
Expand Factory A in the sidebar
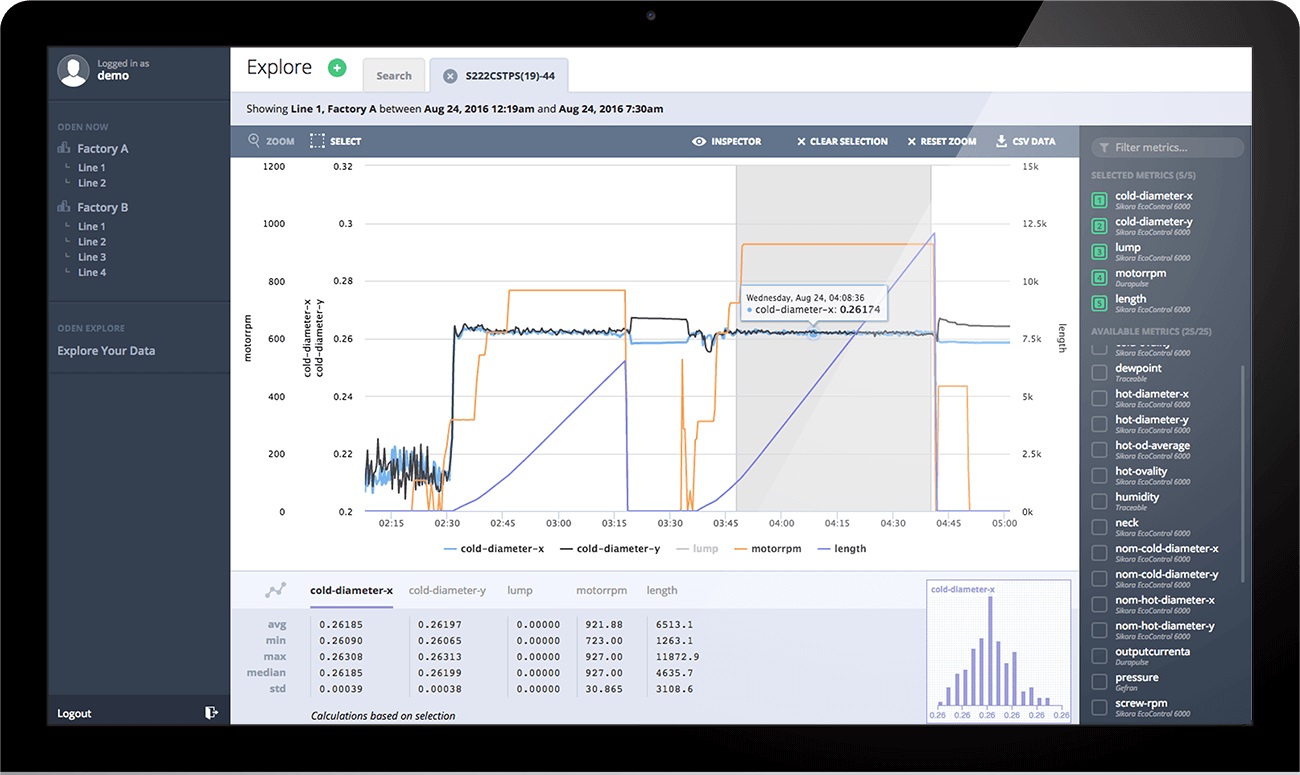pos(93,149)
